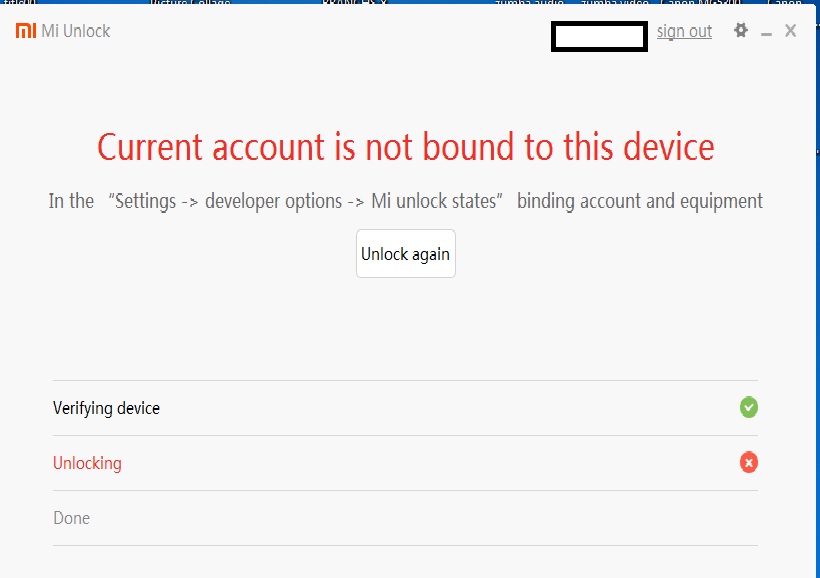Image resolution: width=820 pixels, height=578 pixels.
Task: Click the zumba audio desktop label
Action: (x=532, y=3)
